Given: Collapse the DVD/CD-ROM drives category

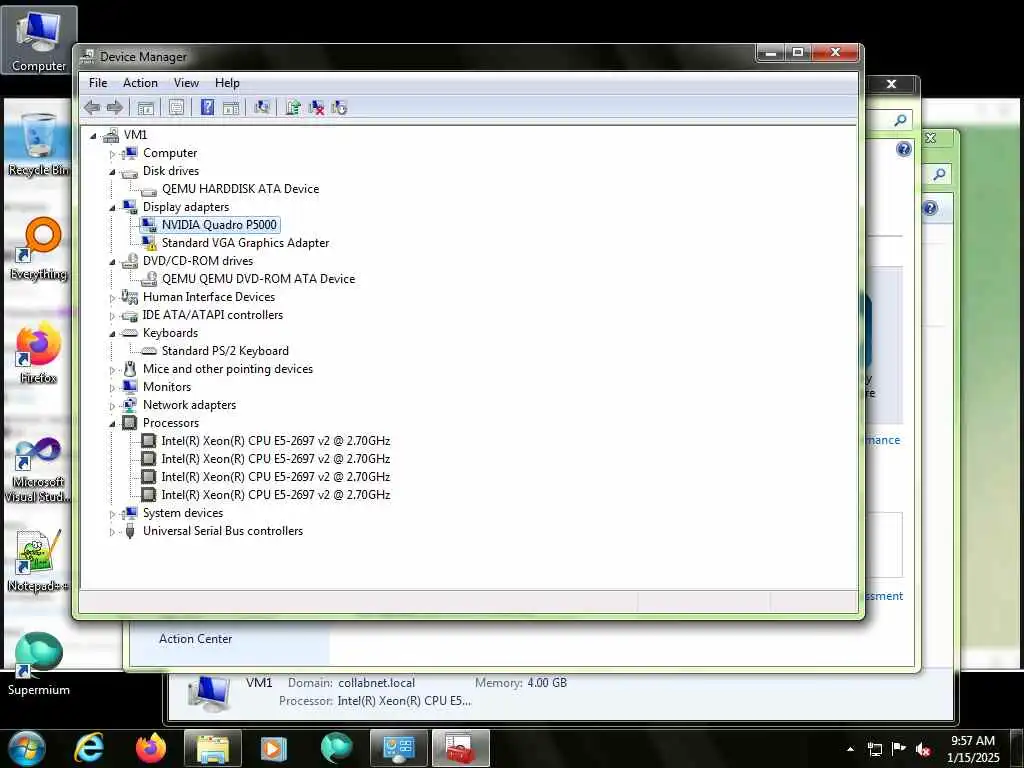Looking at the screenshot, I should [x=112, y=262].
